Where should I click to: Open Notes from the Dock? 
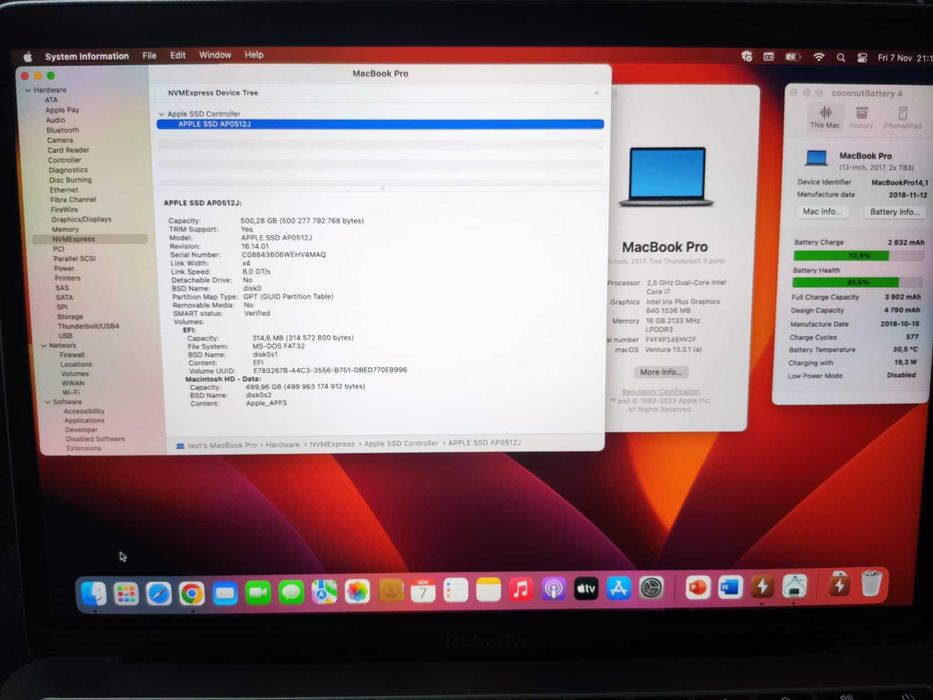point(489,590)
